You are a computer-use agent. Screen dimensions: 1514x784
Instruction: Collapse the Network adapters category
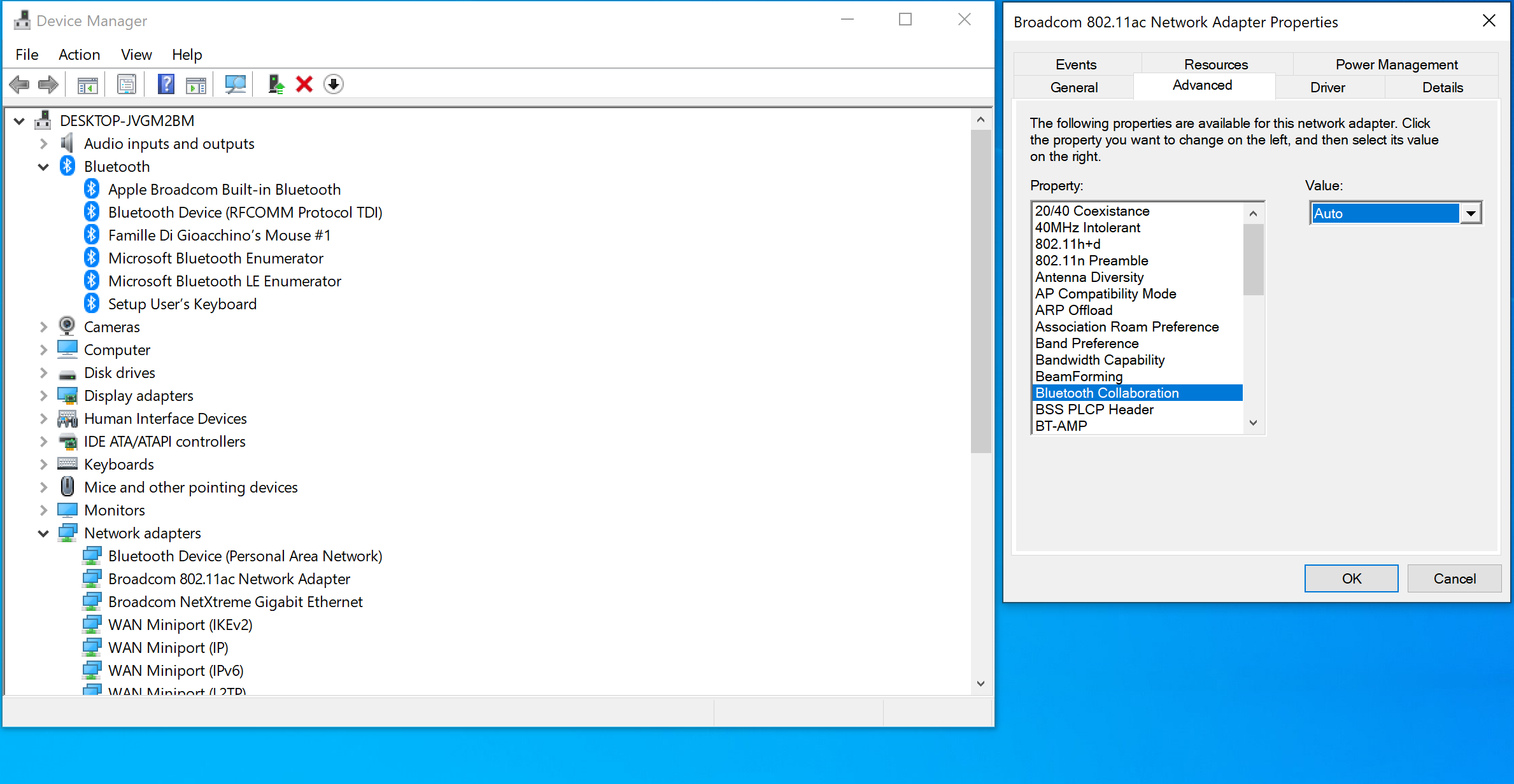click(43, 533)
